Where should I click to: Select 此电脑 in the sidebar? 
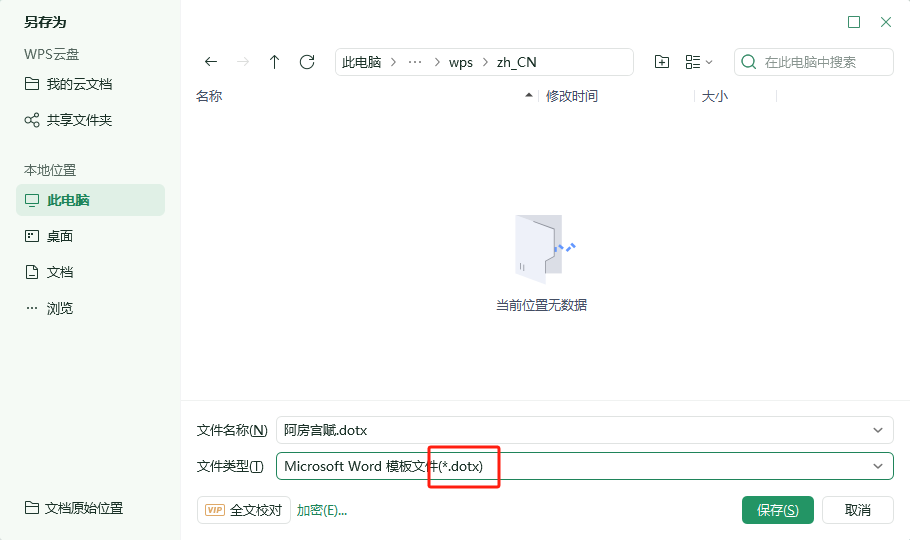click(91, 200)
